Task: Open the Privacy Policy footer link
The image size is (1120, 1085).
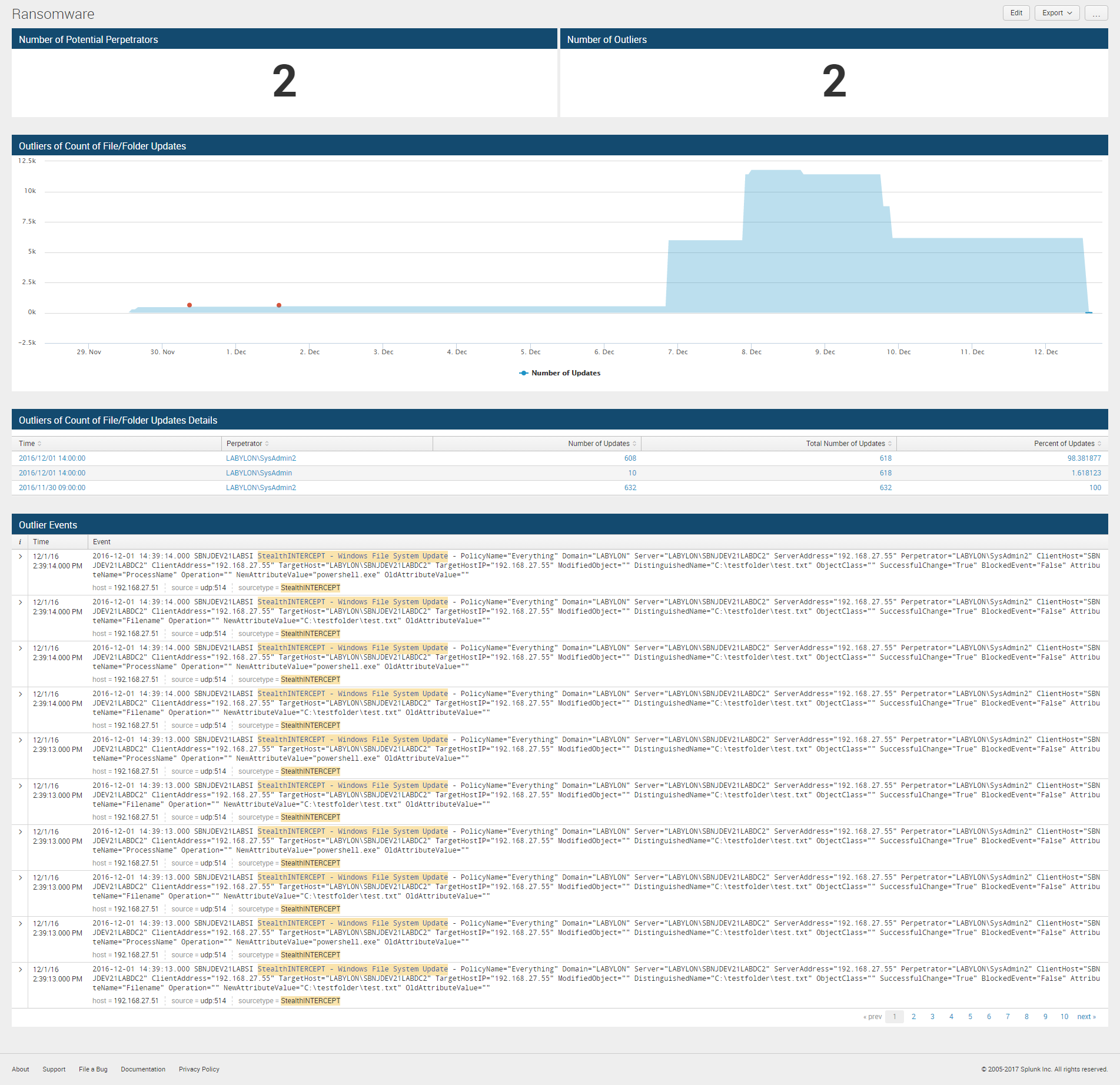Action: (x=199, y=1069)
